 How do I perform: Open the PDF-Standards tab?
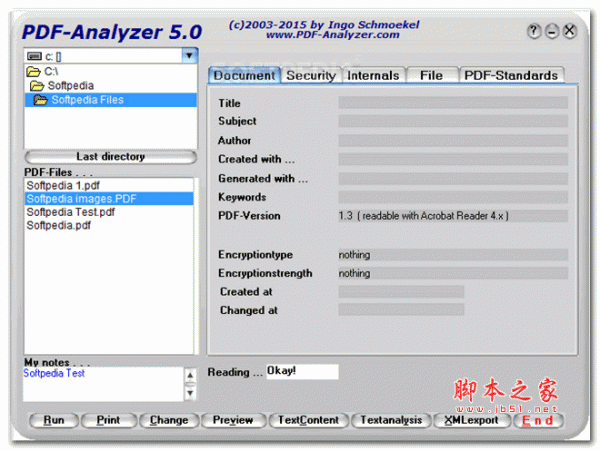pos(511,75)
